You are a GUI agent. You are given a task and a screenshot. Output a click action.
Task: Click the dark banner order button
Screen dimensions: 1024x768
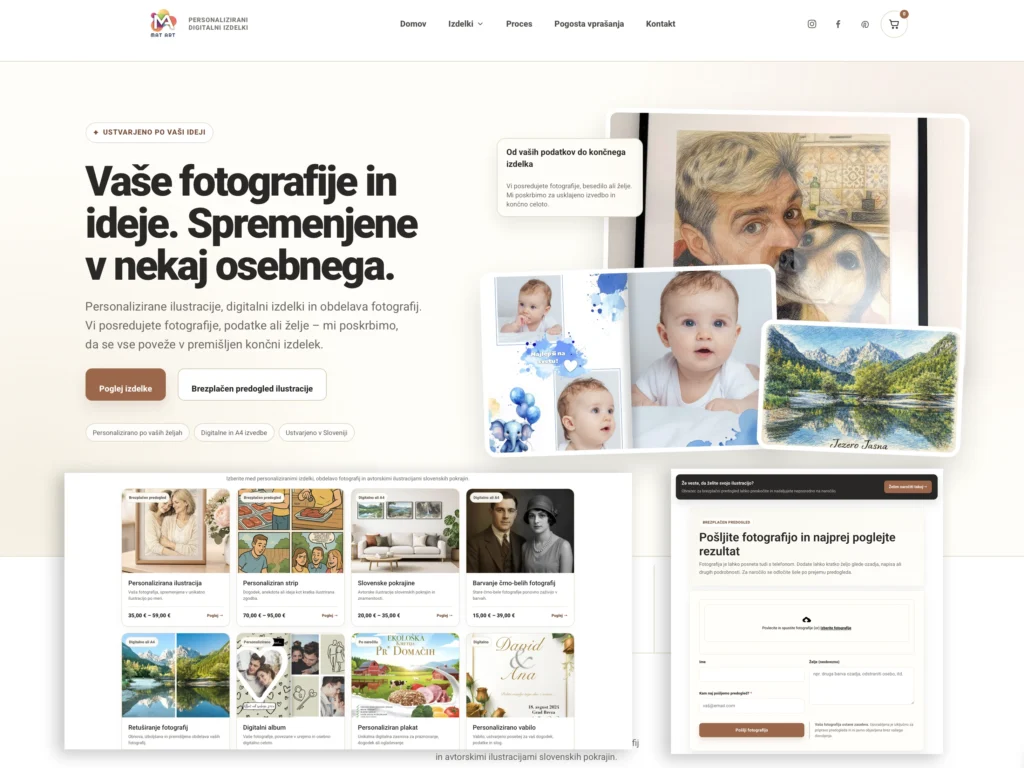(907, 487)
